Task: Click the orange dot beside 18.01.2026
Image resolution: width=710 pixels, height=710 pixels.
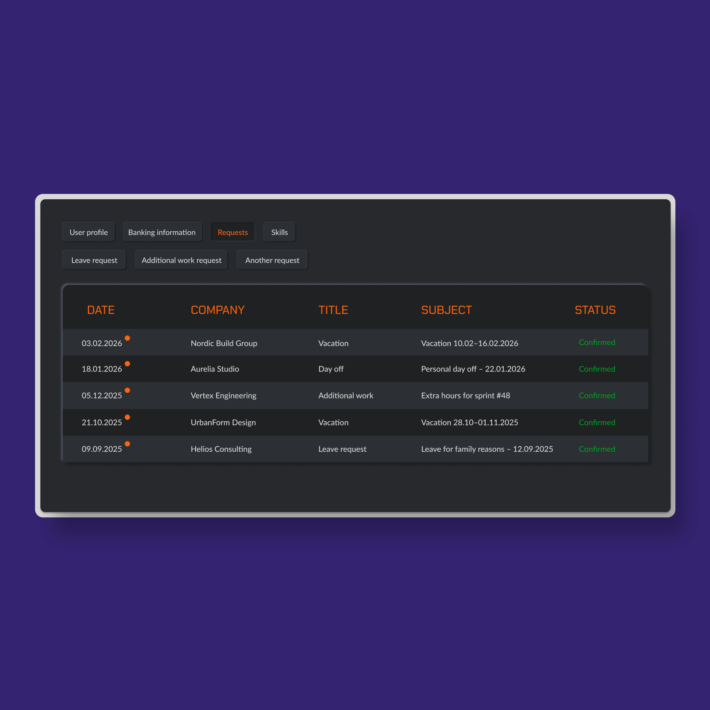Action: 127,364
